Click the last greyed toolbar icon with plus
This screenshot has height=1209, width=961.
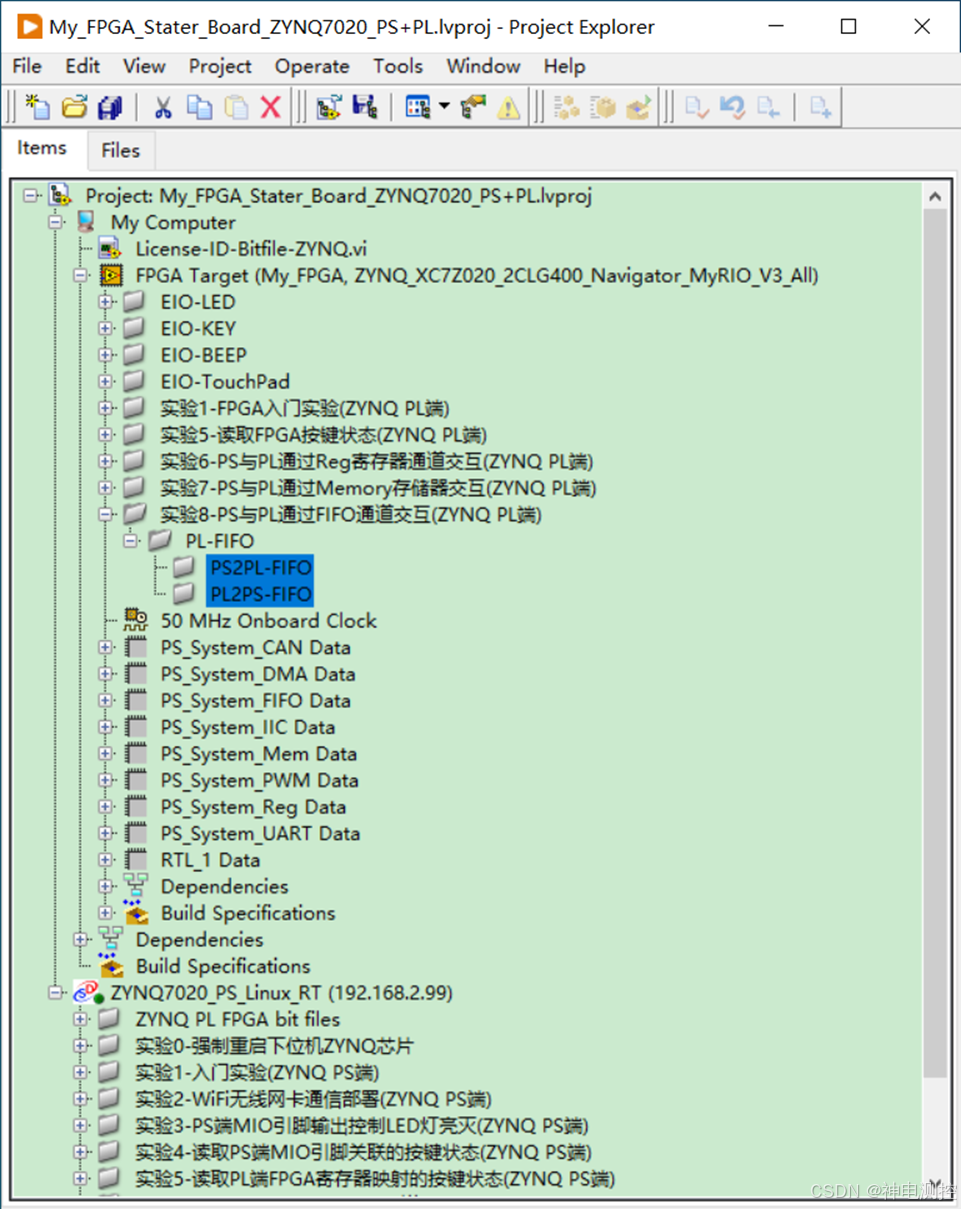pyautogui.click(x=820, y=107)
